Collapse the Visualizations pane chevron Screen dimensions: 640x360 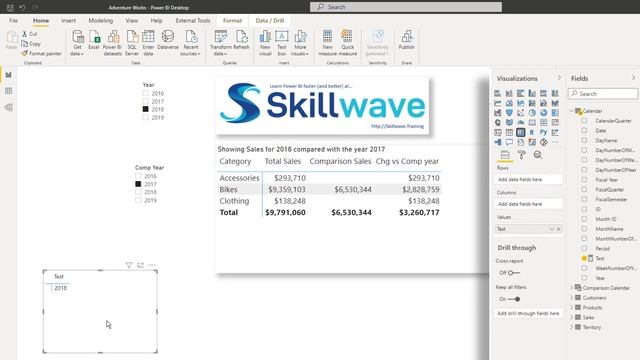[x=559, y=78]
